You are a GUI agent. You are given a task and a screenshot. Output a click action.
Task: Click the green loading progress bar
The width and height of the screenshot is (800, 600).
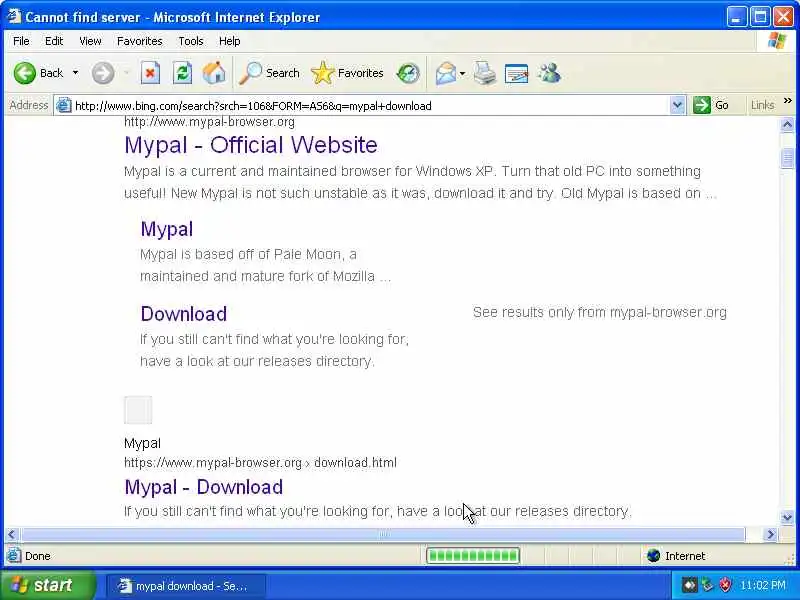[473, 556]
